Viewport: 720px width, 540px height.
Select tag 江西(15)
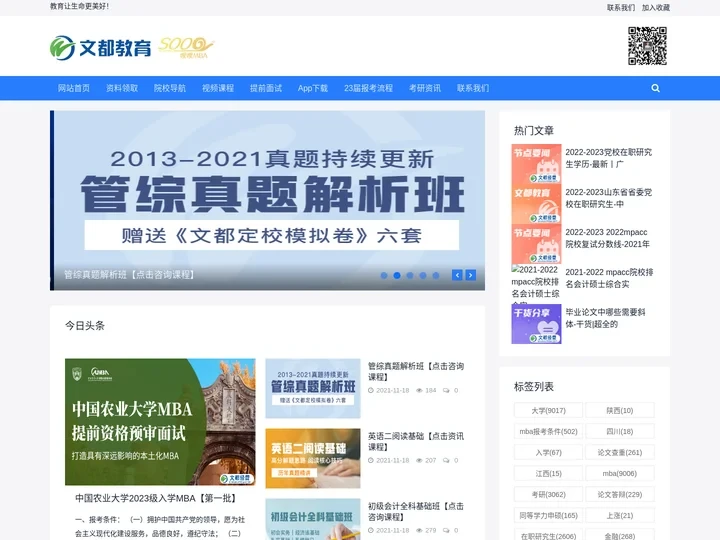548,473
